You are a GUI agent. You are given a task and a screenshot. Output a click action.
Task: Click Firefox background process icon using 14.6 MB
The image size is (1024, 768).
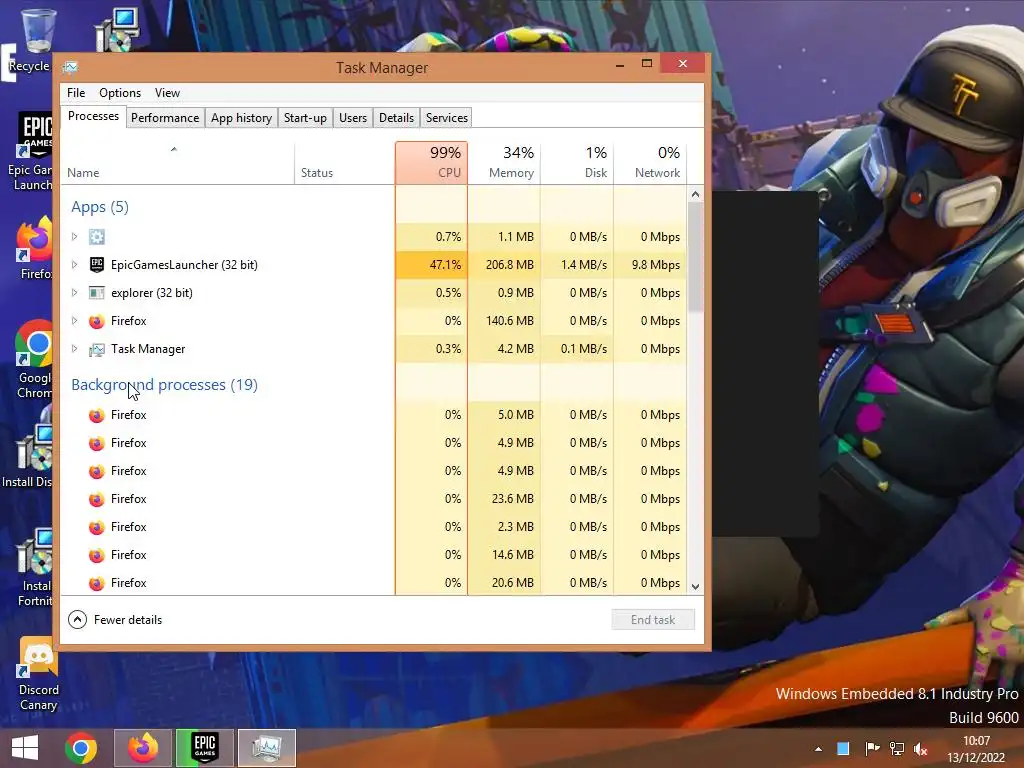coord(97,556)
